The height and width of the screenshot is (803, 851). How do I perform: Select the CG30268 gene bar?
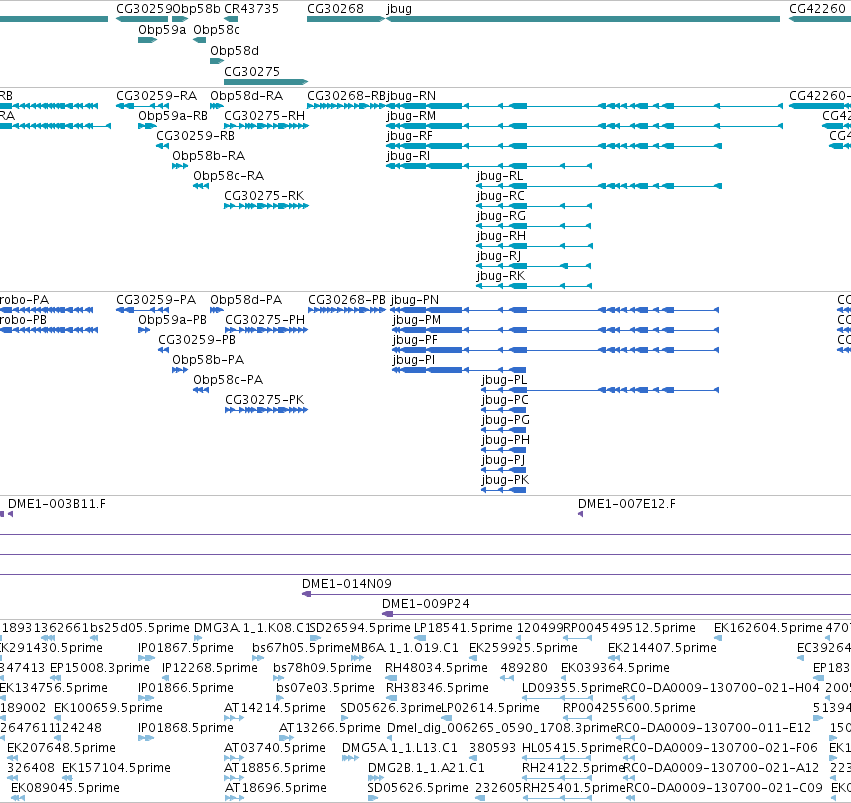346,19
